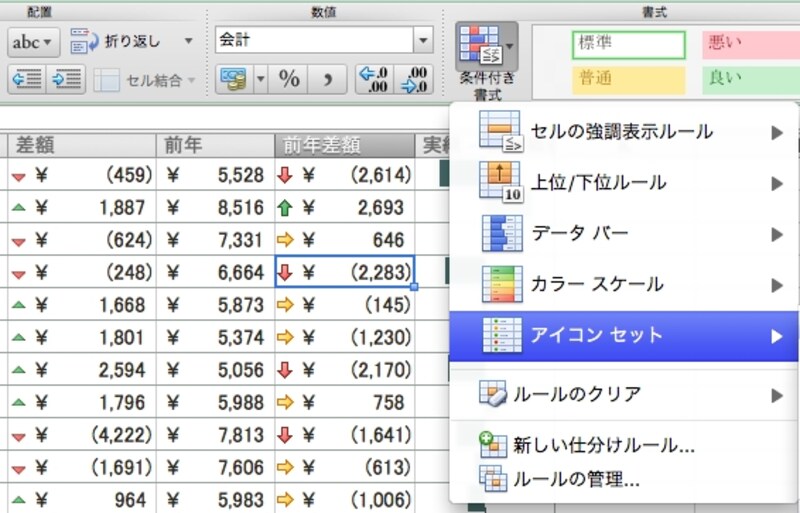The height and width of the screenshot is (513, 800).
Task: Expand the ルールのクリア submenu arrow
Action: tap(777, 396)
